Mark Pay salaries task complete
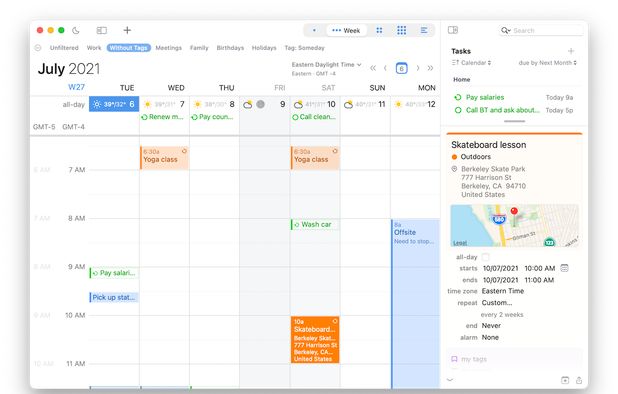Viewport: 618px width, 394px height. [458, 97]
